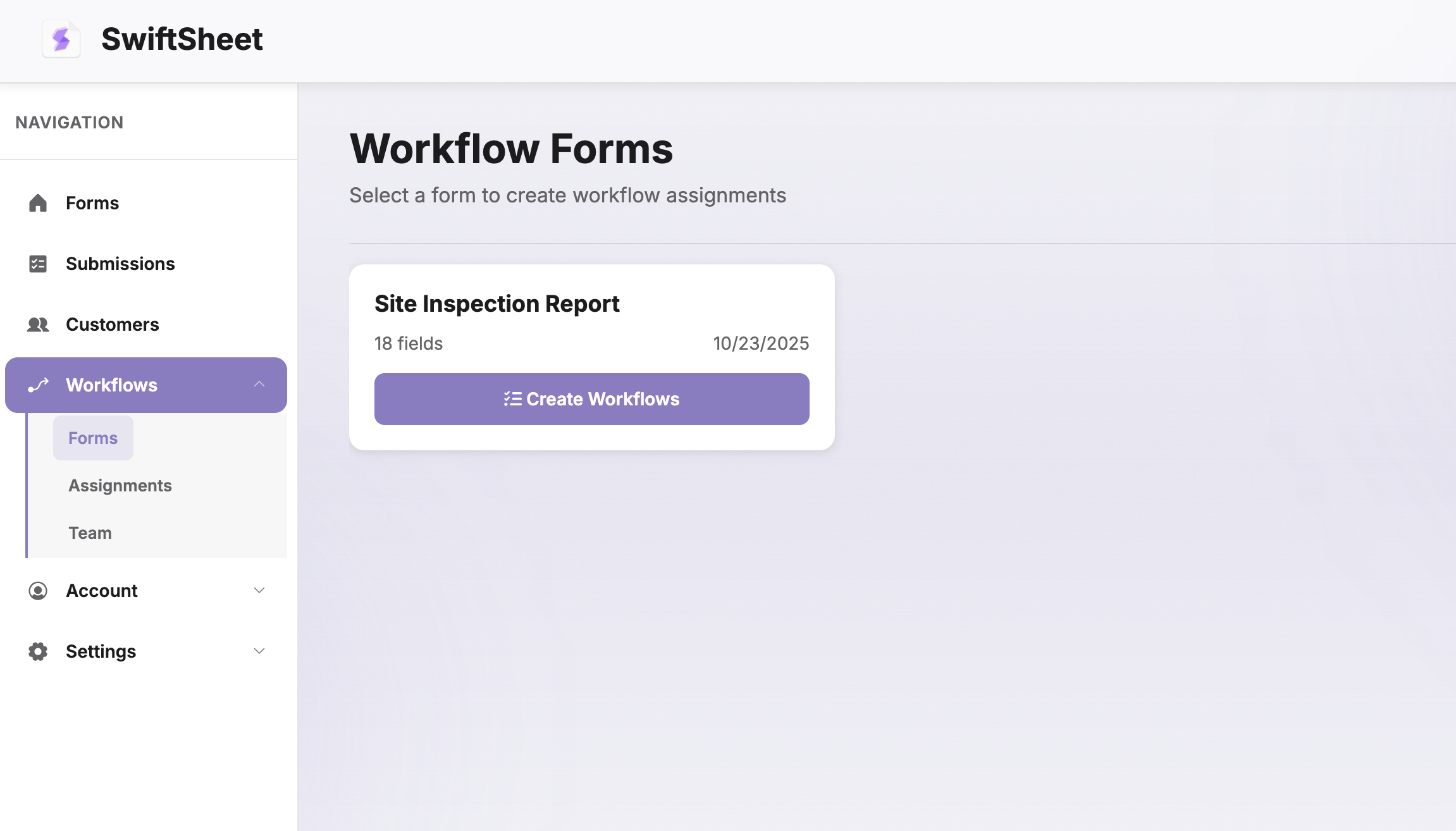The image size is (1456, 831).
Task: Select the Workflows arrow icon
Action: [39, 385]
